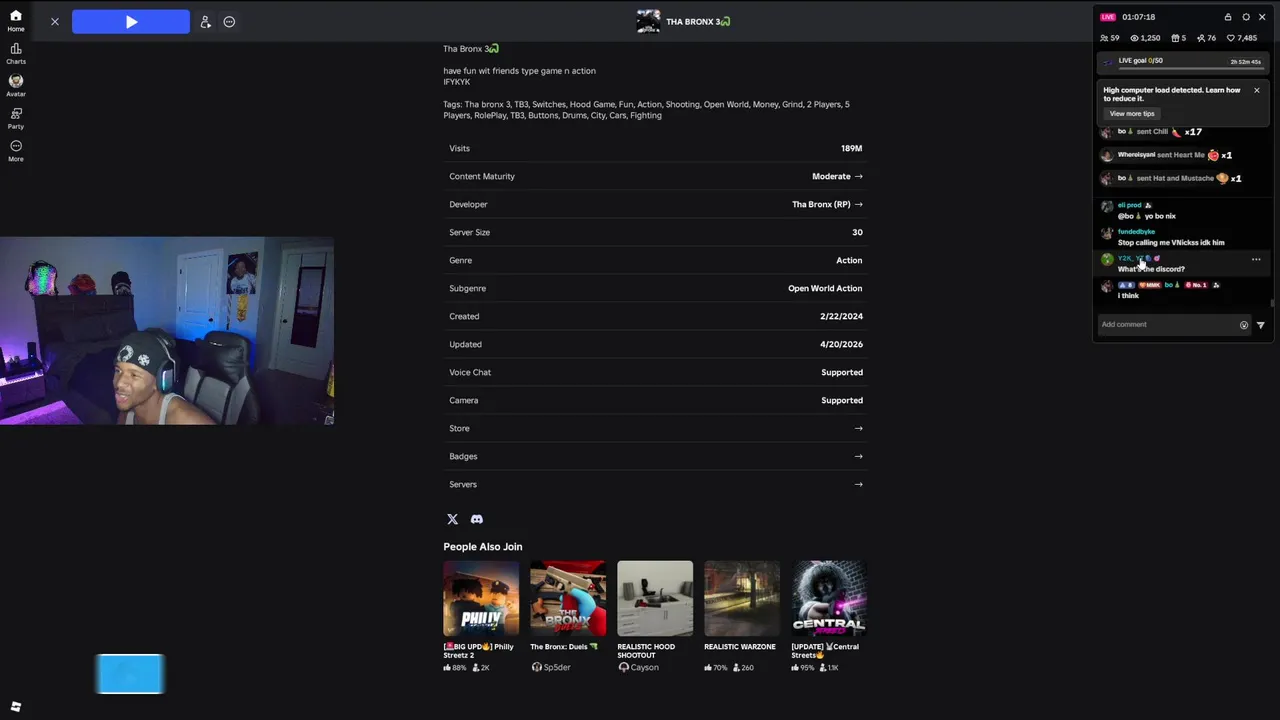Viewport: 1280px width, 720px height.
Task: Click the LIVE badge indicator
Action: (x=1108, y=17)
